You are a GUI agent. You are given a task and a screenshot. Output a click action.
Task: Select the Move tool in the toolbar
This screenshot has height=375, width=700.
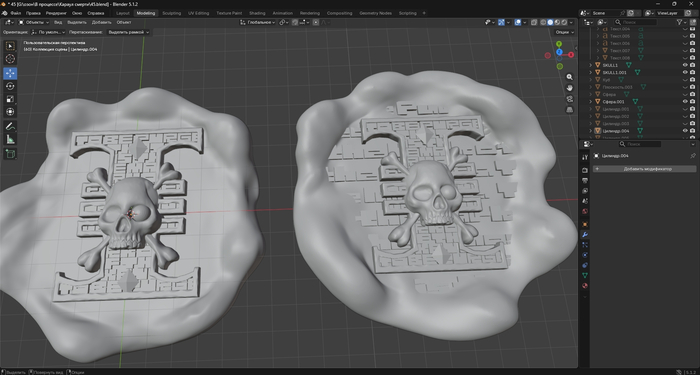coord(10,73)
